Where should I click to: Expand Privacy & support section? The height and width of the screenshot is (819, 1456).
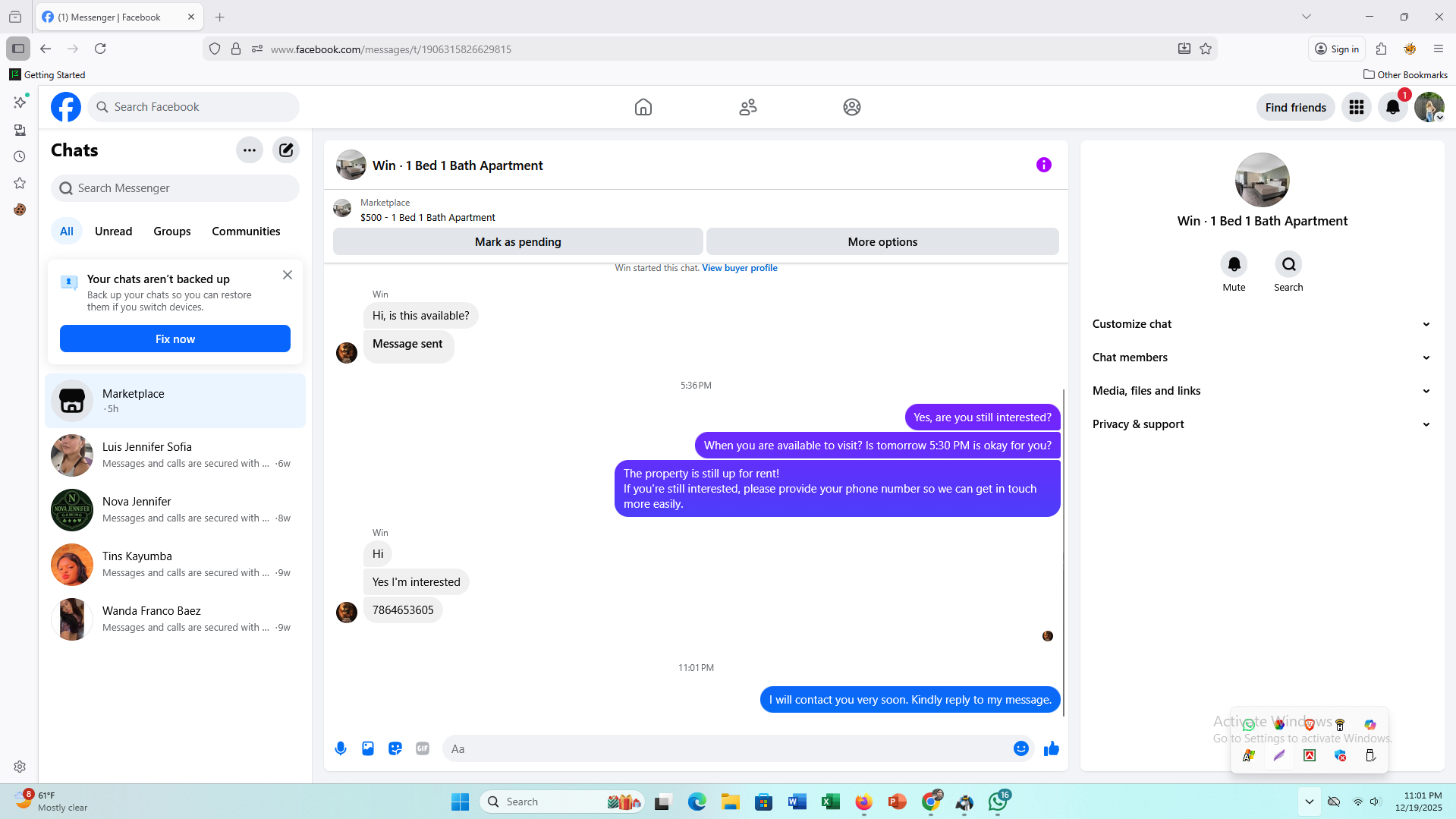click(x=1262, y=424)
